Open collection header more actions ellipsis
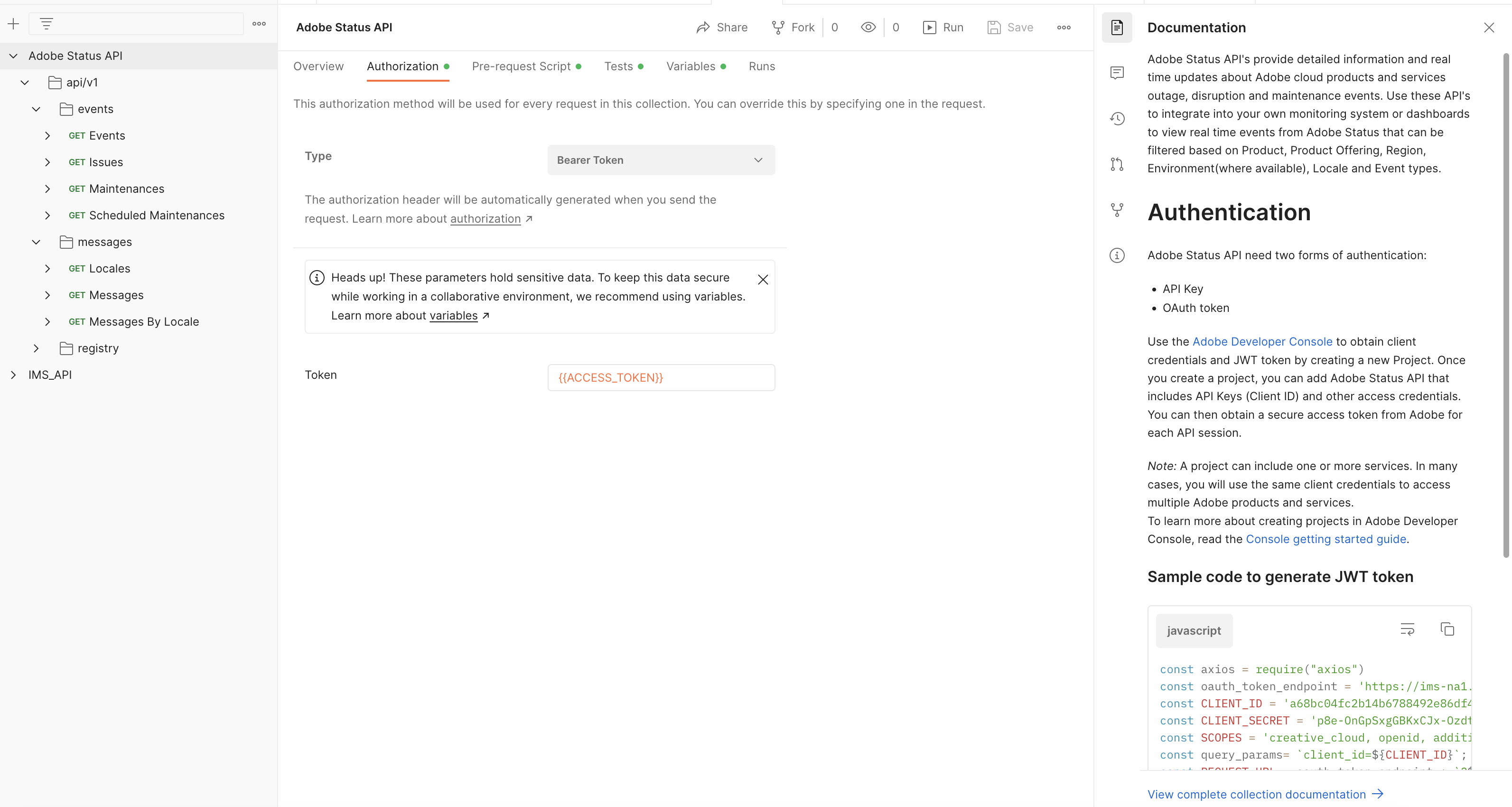Image resolution: width=1512 pixels, height=807 pixels. [x=1064, y=28]
